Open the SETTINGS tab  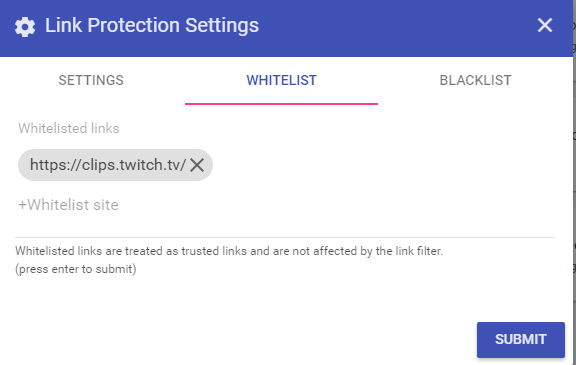(x=91, y=80)
